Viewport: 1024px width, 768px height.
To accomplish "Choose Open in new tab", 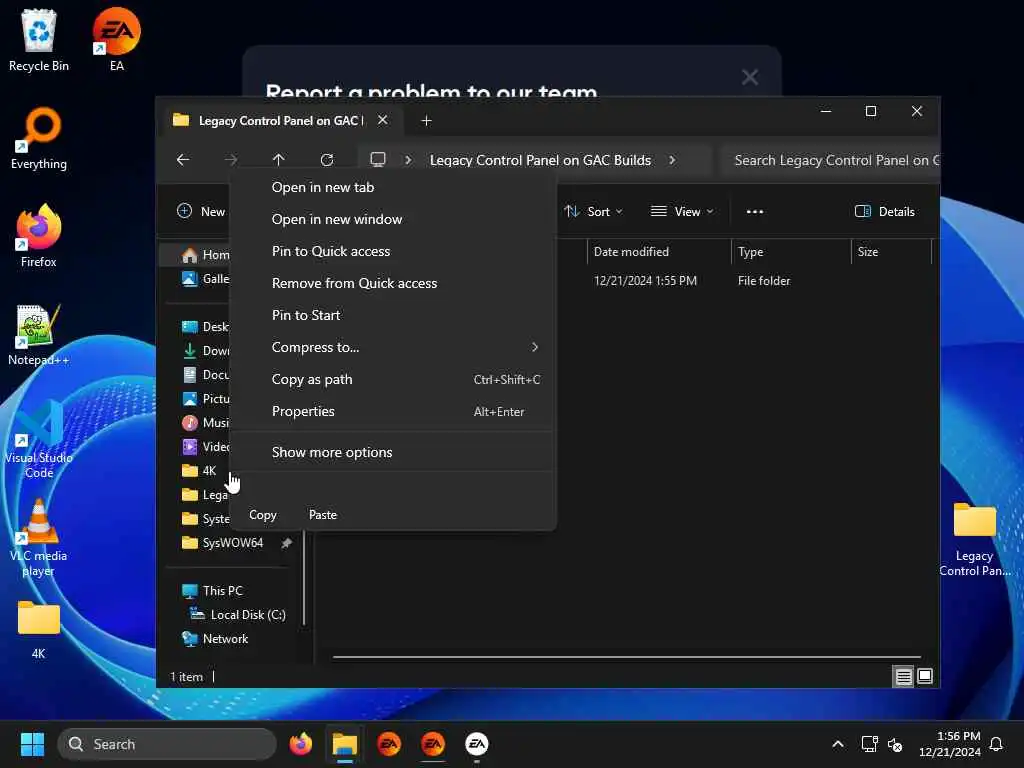I will tap(393, 187).
